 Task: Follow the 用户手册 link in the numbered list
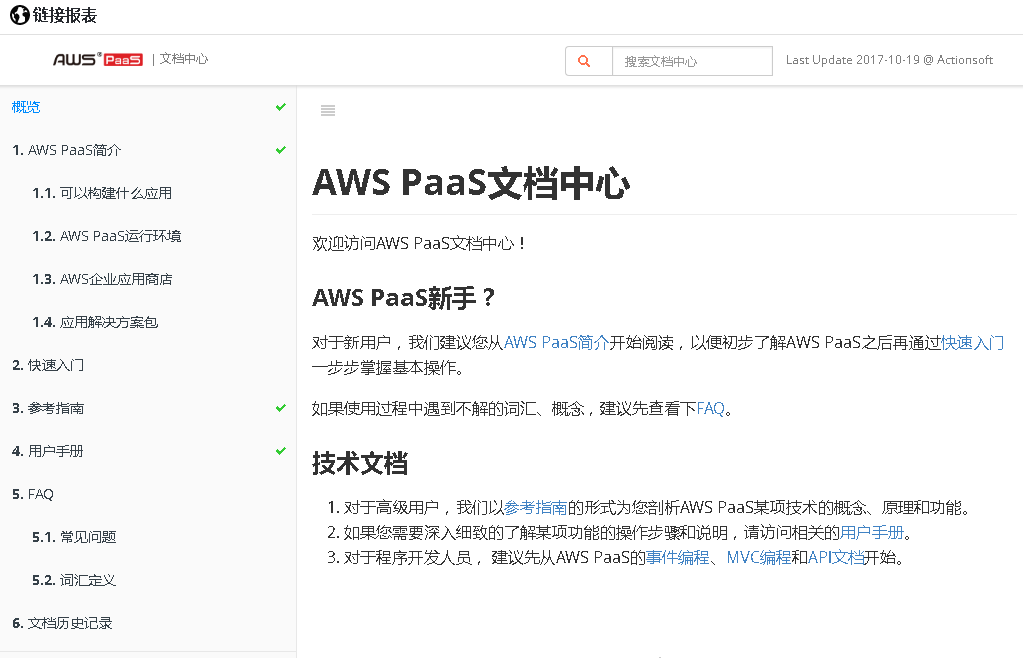coord(872,533)
